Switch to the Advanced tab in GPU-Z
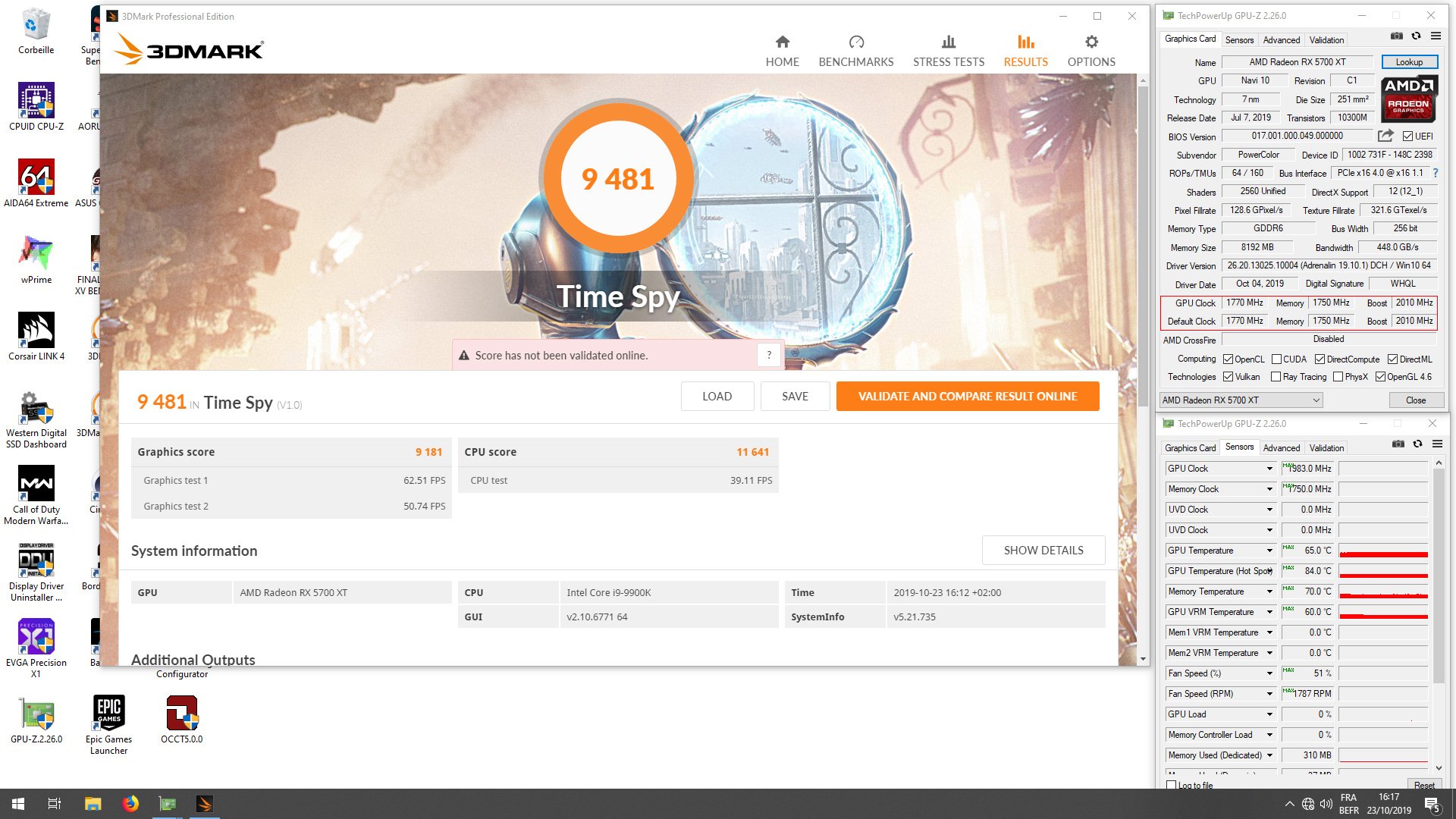This screenshot has width=1456, height=819. point(1282,40)
